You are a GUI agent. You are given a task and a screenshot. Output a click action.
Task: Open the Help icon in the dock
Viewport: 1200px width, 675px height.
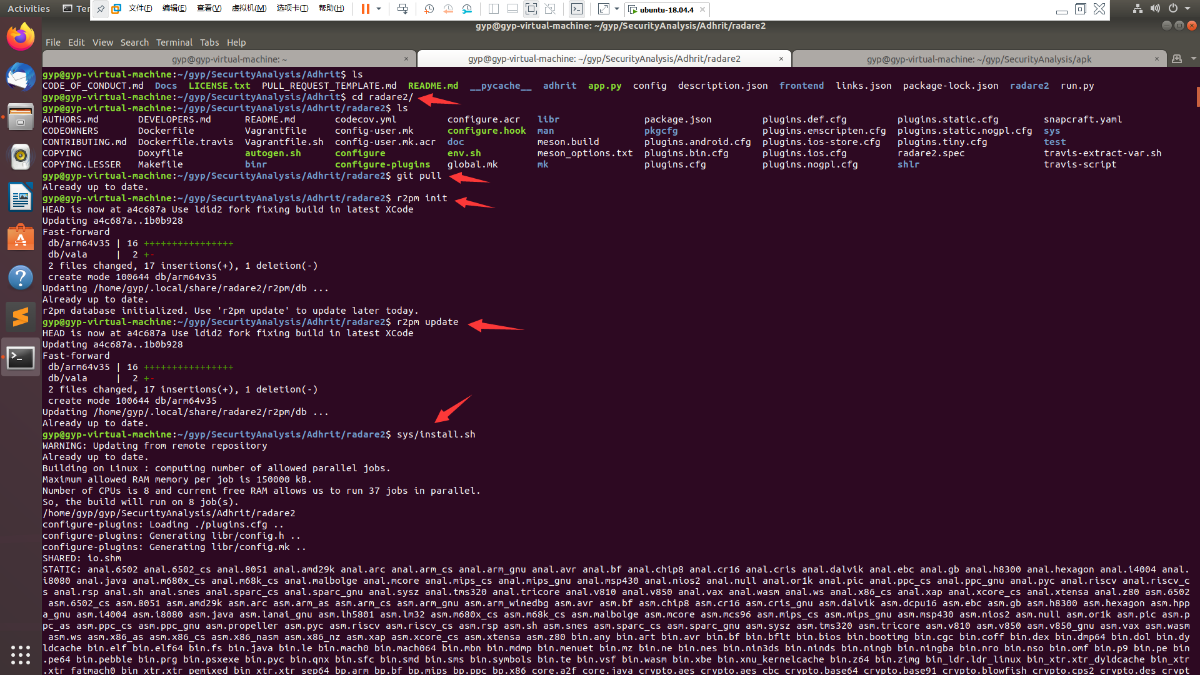[x=19, y=277]
